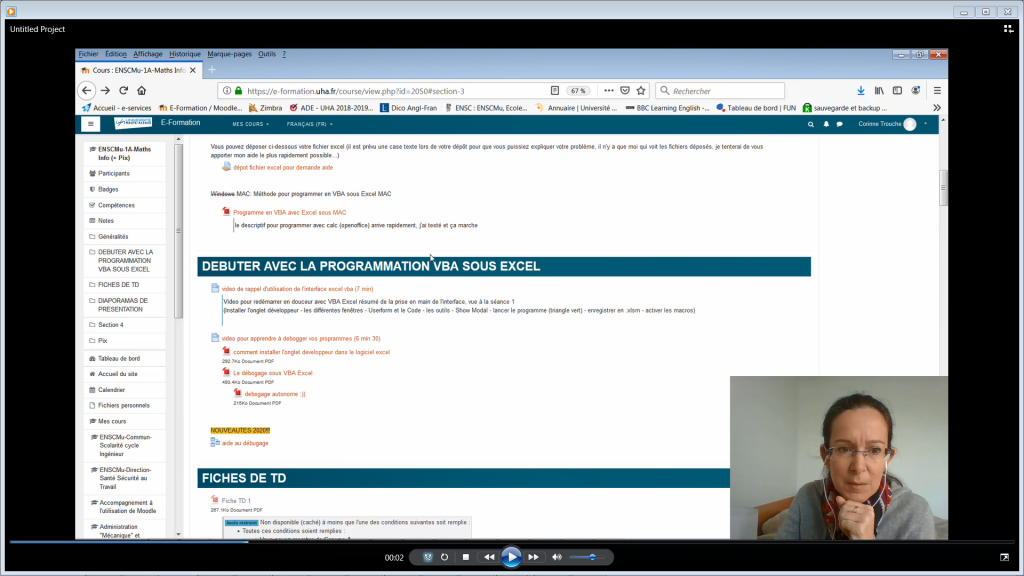Open a new Firefox tab
Viewport: 1024px width, 576px height.
212,70
